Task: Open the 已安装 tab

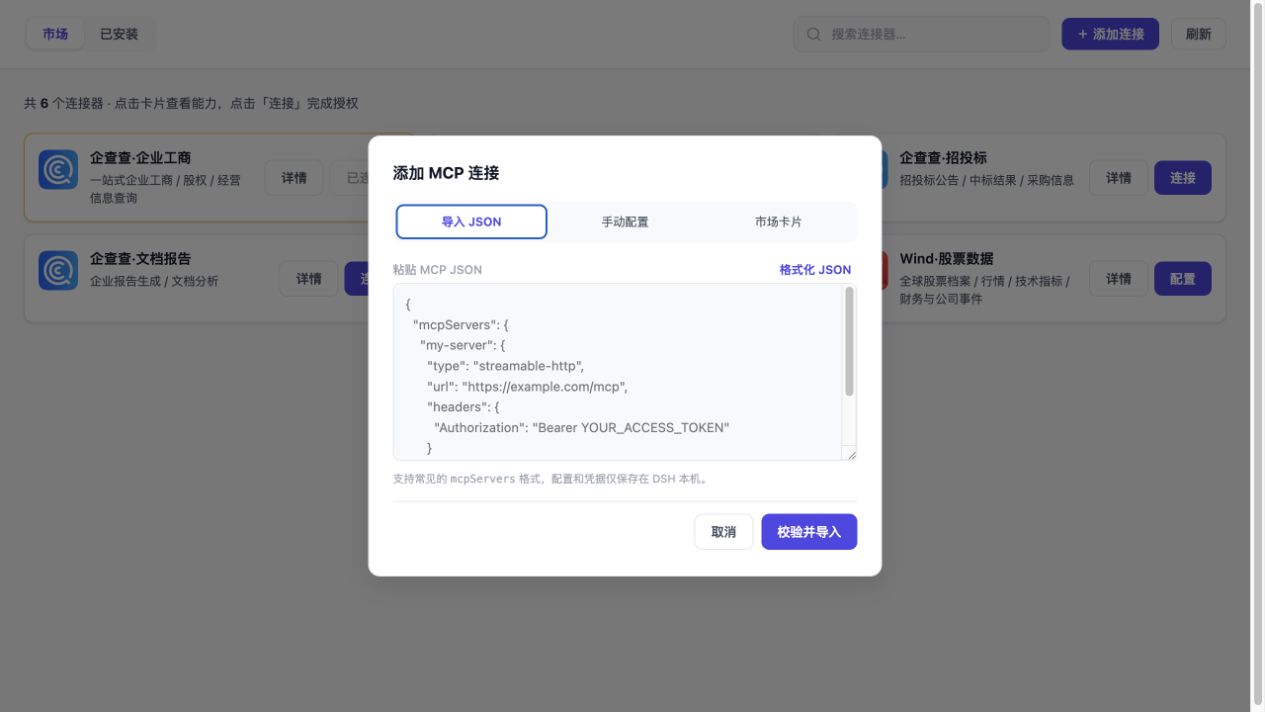Action: 119,34
